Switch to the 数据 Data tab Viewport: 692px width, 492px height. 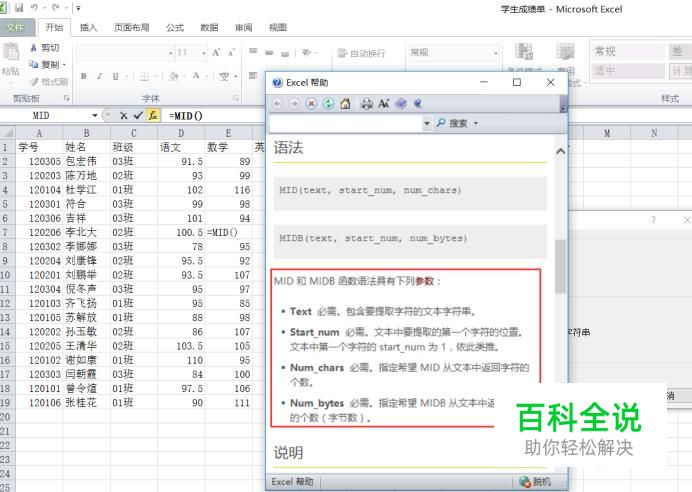(209, 27)
